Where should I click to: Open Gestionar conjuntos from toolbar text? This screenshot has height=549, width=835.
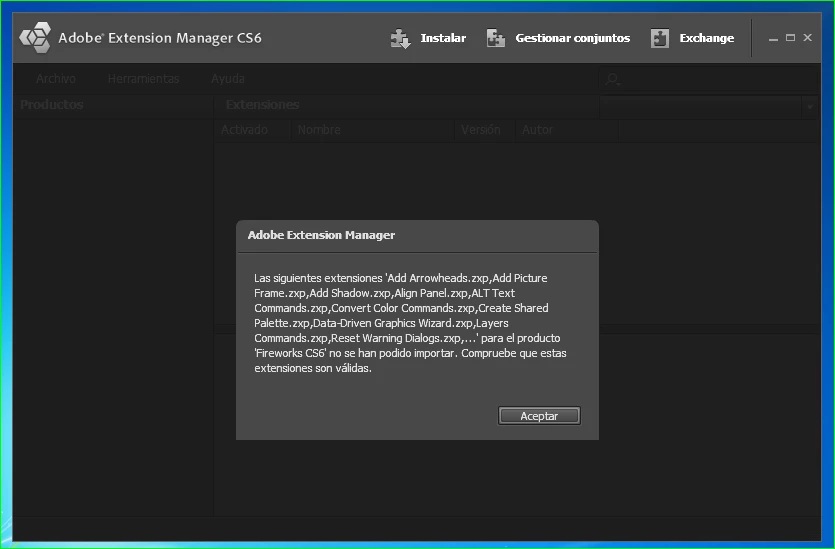pos(572,38)
